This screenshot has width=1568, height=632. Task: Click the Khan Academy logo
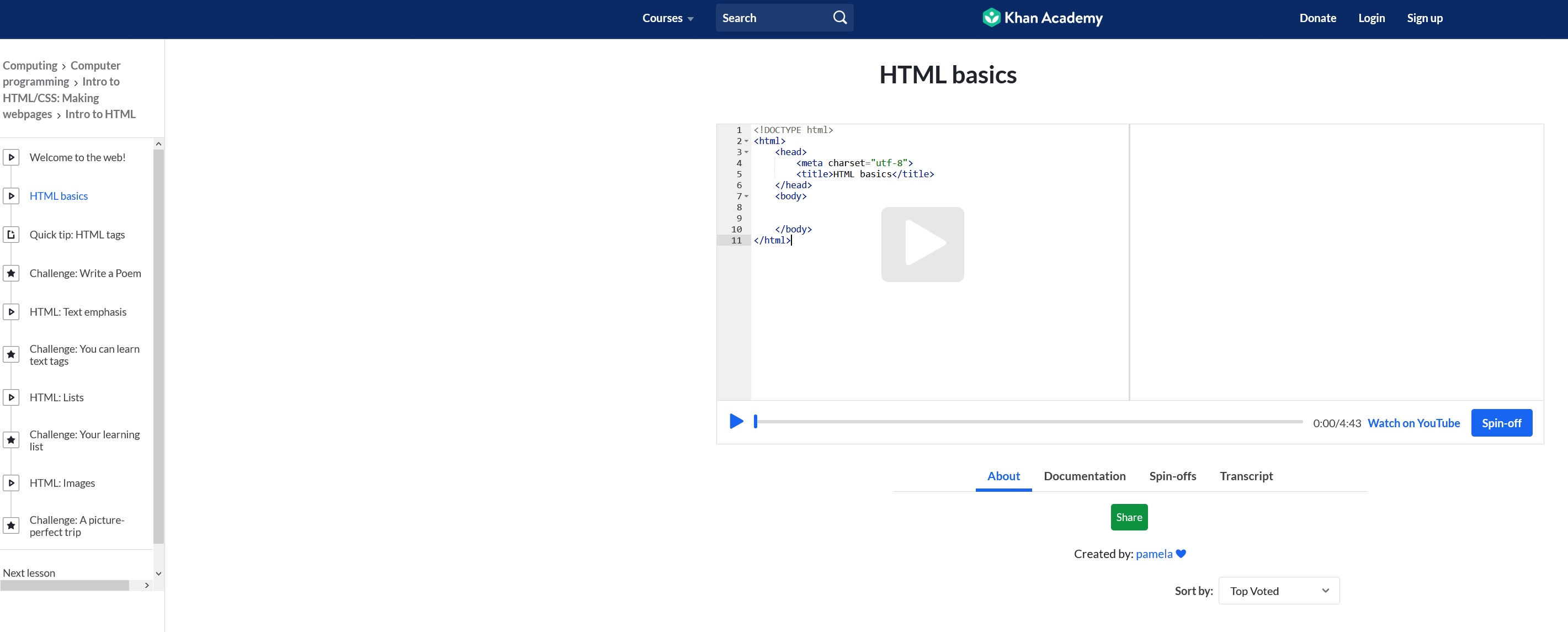tap(1042, 18)
